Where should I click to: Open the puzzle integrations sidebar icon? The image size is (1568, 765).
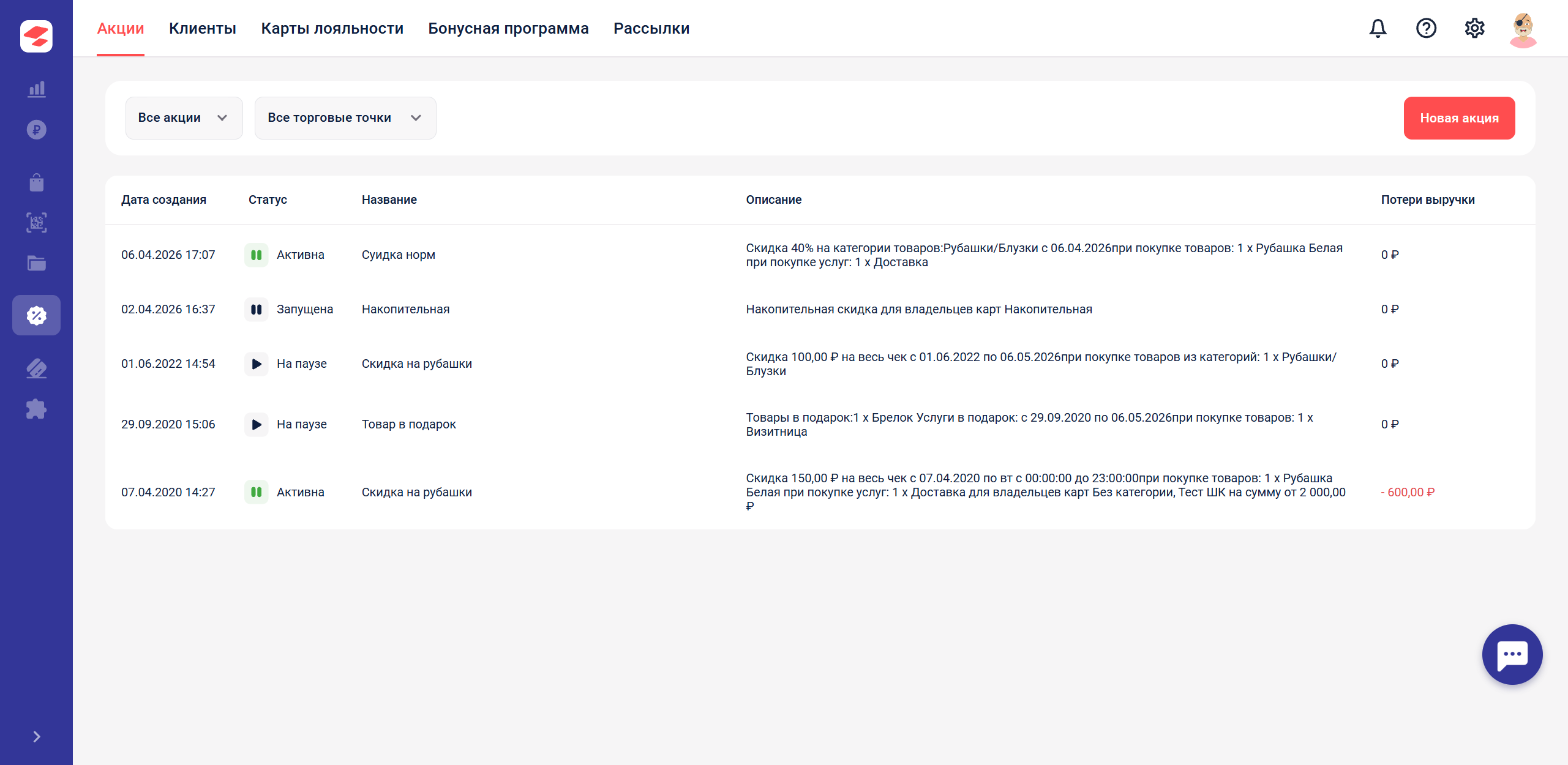37,409
